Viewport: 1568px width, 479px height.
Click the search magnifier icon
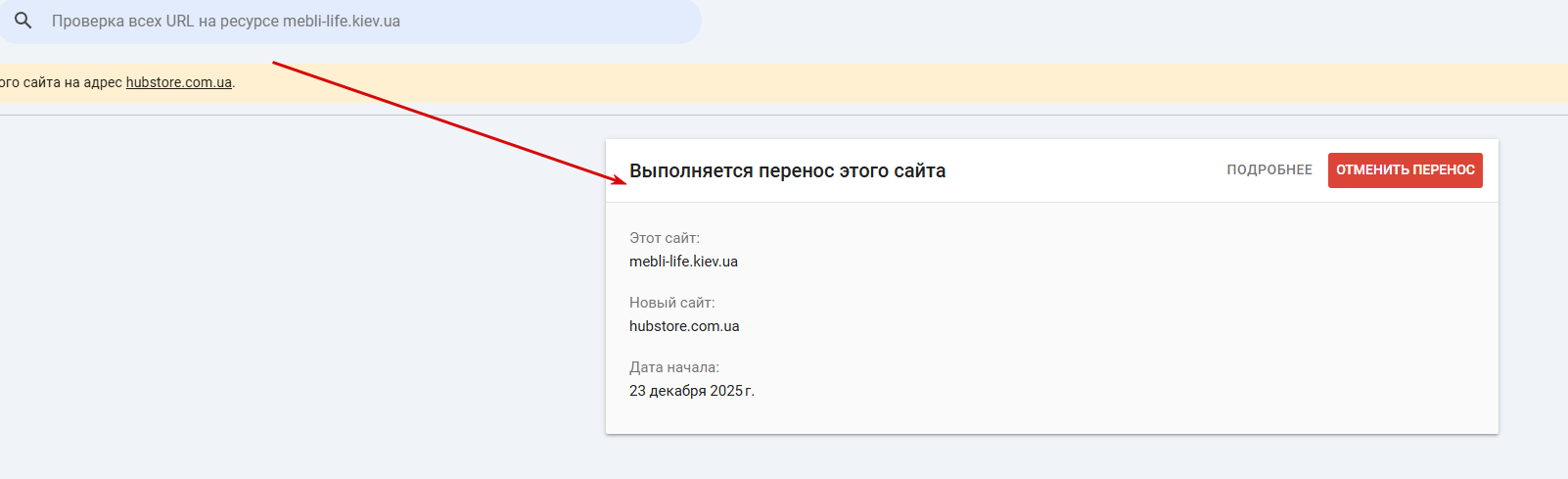[23, 21]
